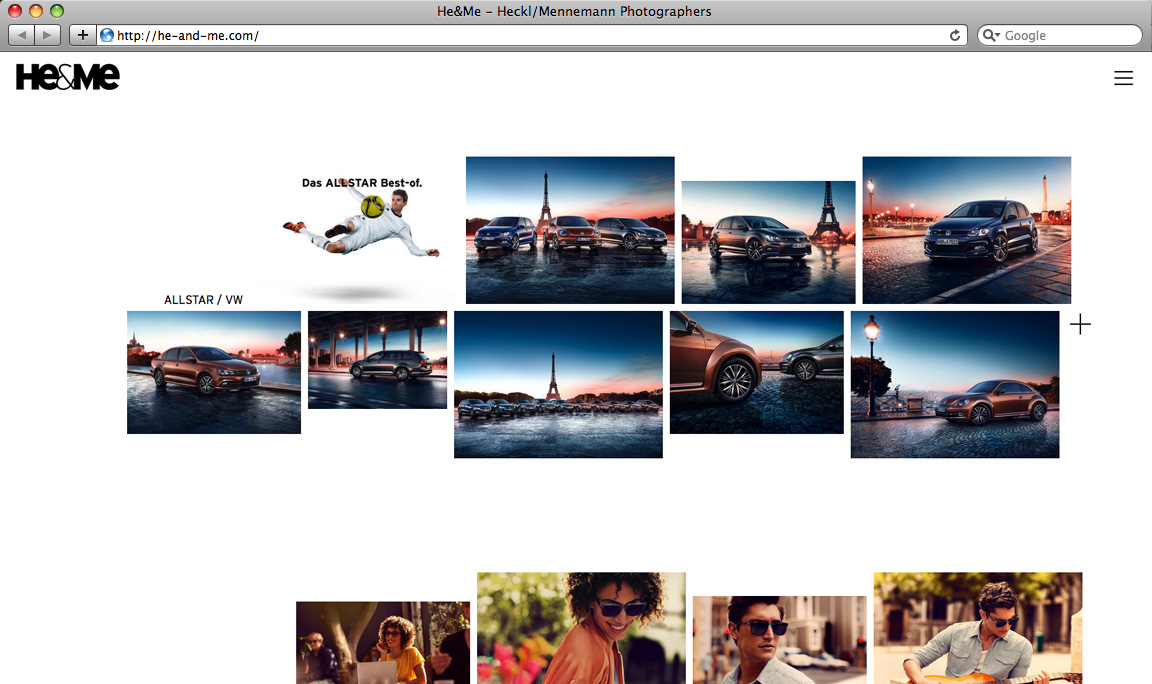Focus the Google search field

tap(1059, 35)
